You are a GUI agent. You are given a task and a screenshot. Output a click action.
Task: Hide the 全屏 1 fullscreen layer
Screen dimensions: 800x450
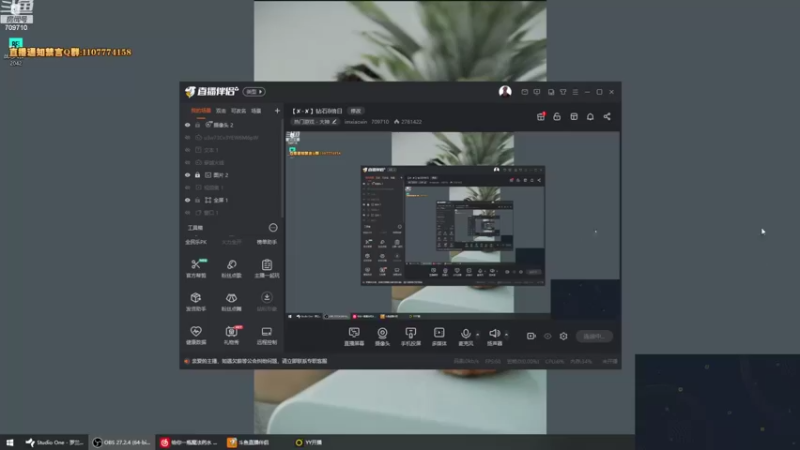(187, 200)
